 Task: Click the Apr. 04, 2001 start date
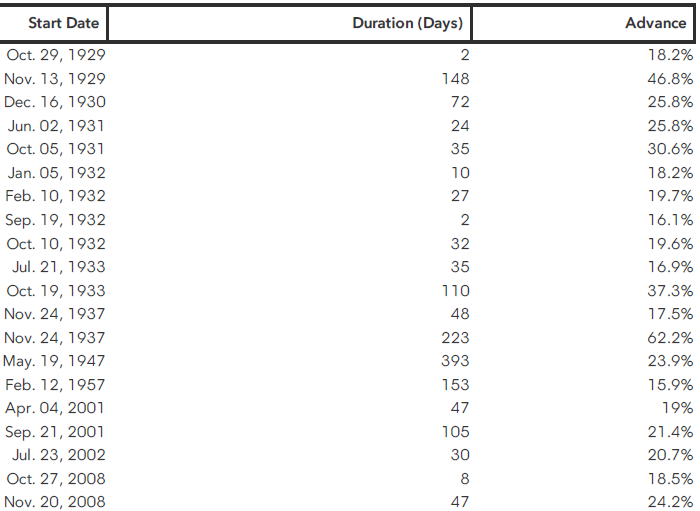coord(55,408)
